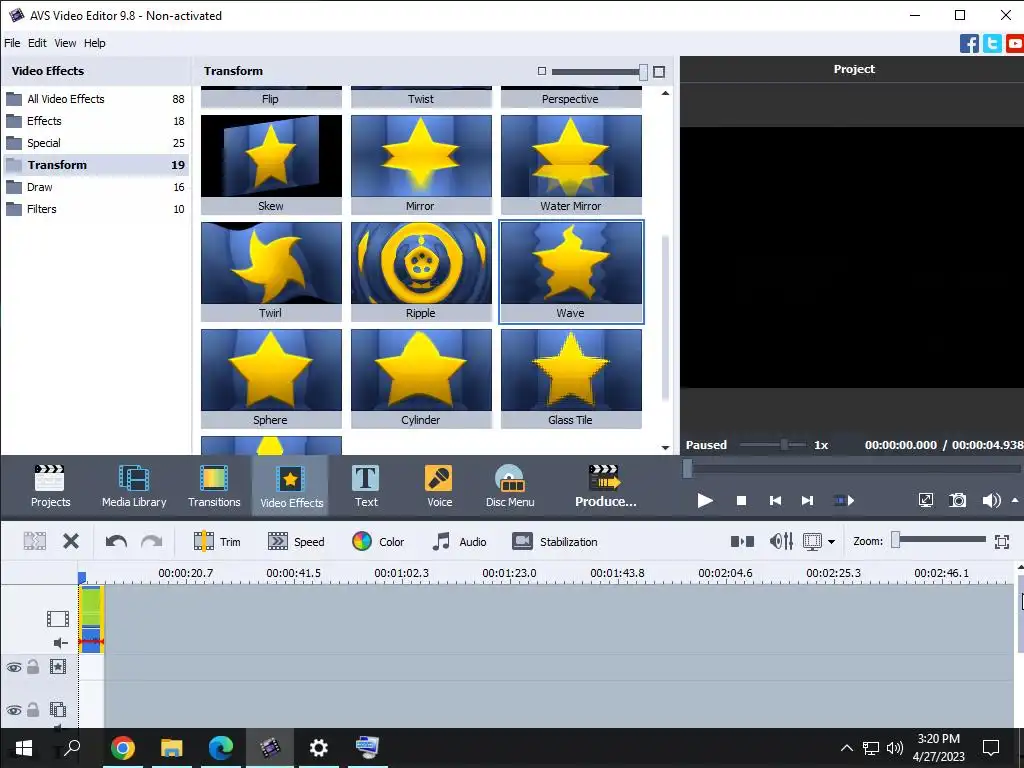Toggle lock on the overlay track
Image resolution: width=1024 pixels, height=768 pixels.
coord(33,709)
